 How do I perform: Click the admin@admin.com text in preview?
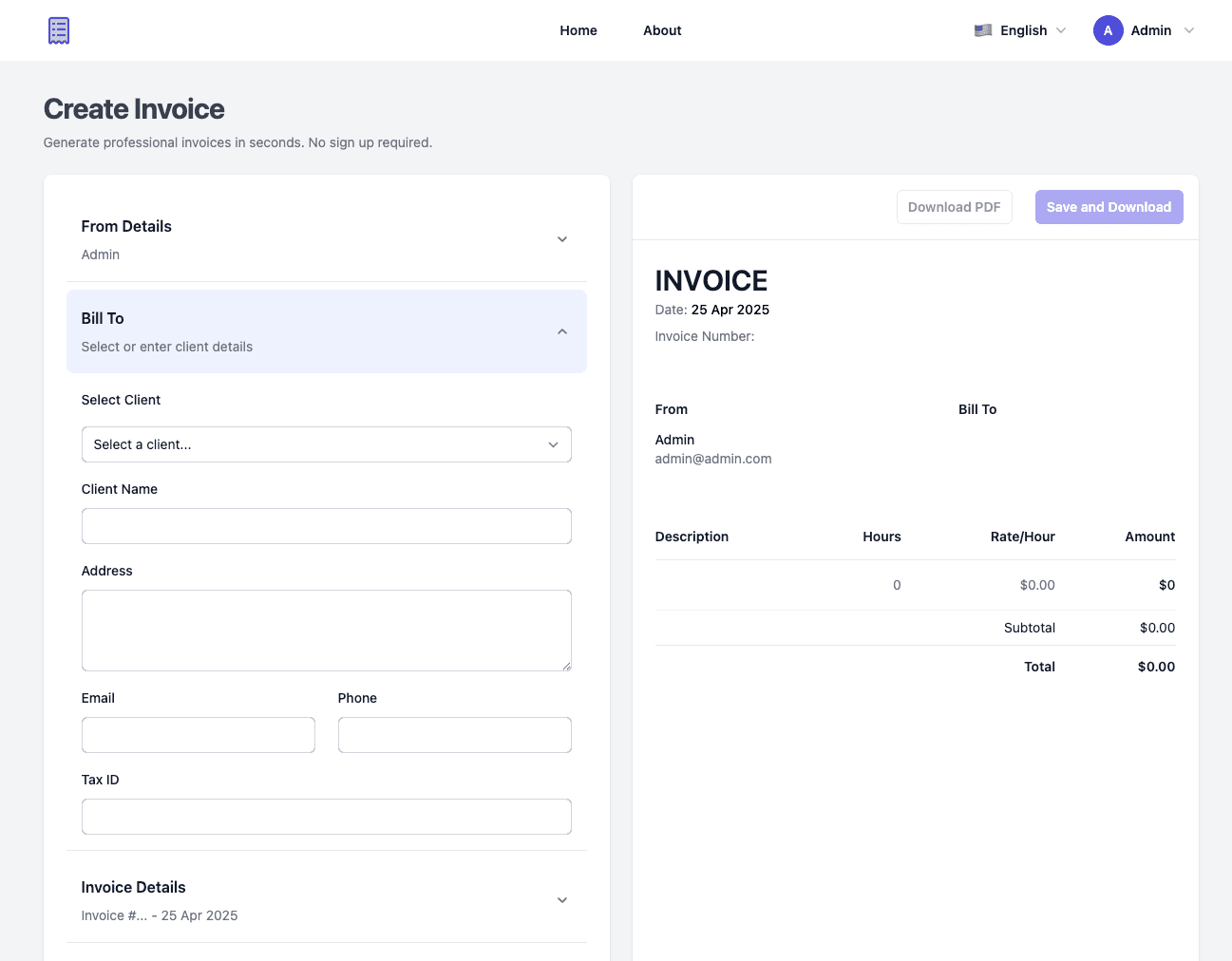pyautogui.click(x=713, y=459)
